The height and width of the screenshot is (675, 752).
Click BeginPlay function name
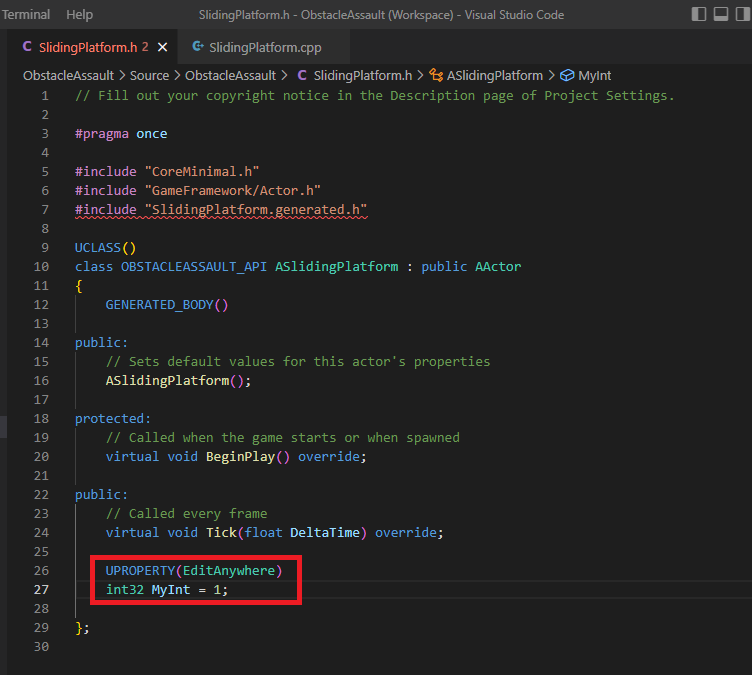click(240, 457)
